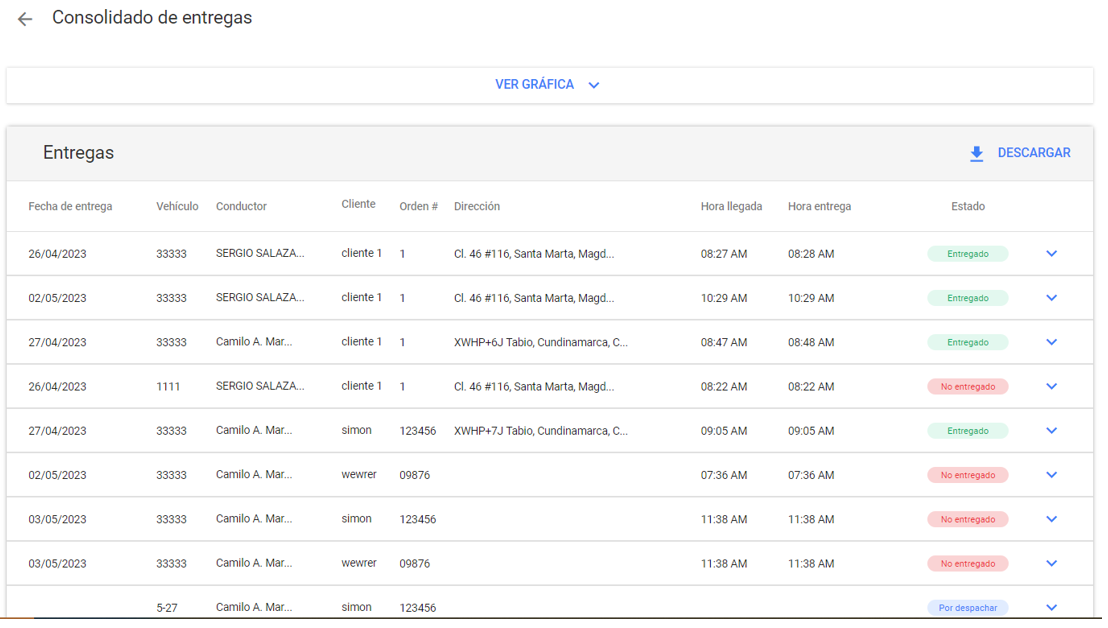Screen dimensions: 1108x628
Task: Click the Fecha de entrega column header
Action: [70, 207]
